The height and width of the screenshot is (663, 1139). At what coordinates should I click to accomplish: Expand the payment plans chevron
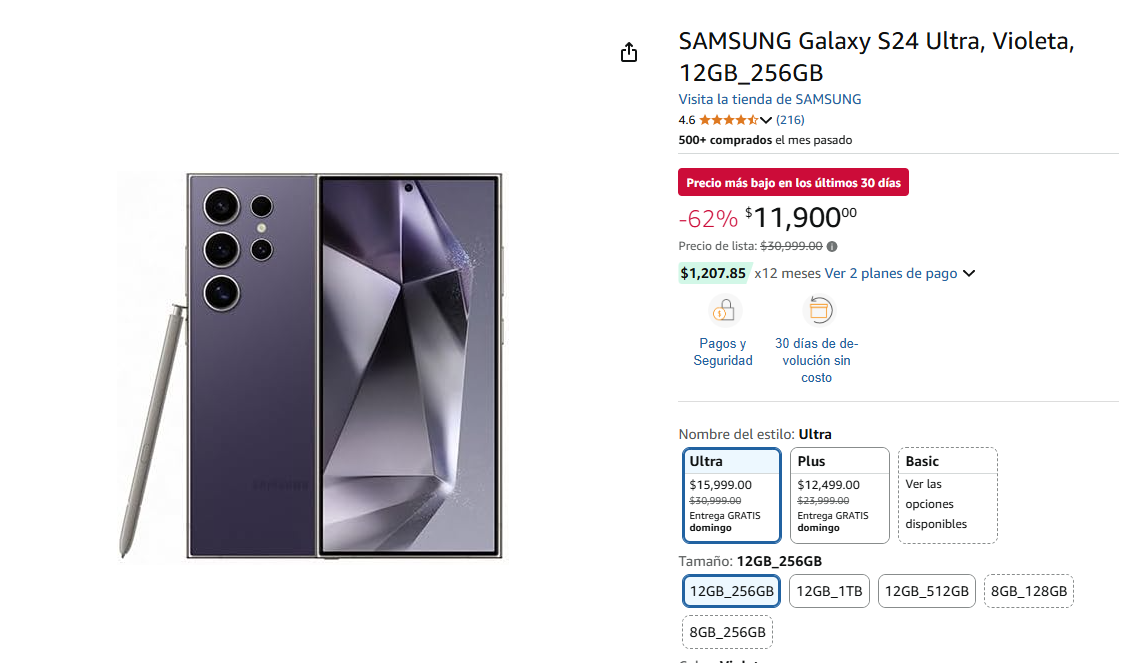pyautogui.click(x=968, y=274)
